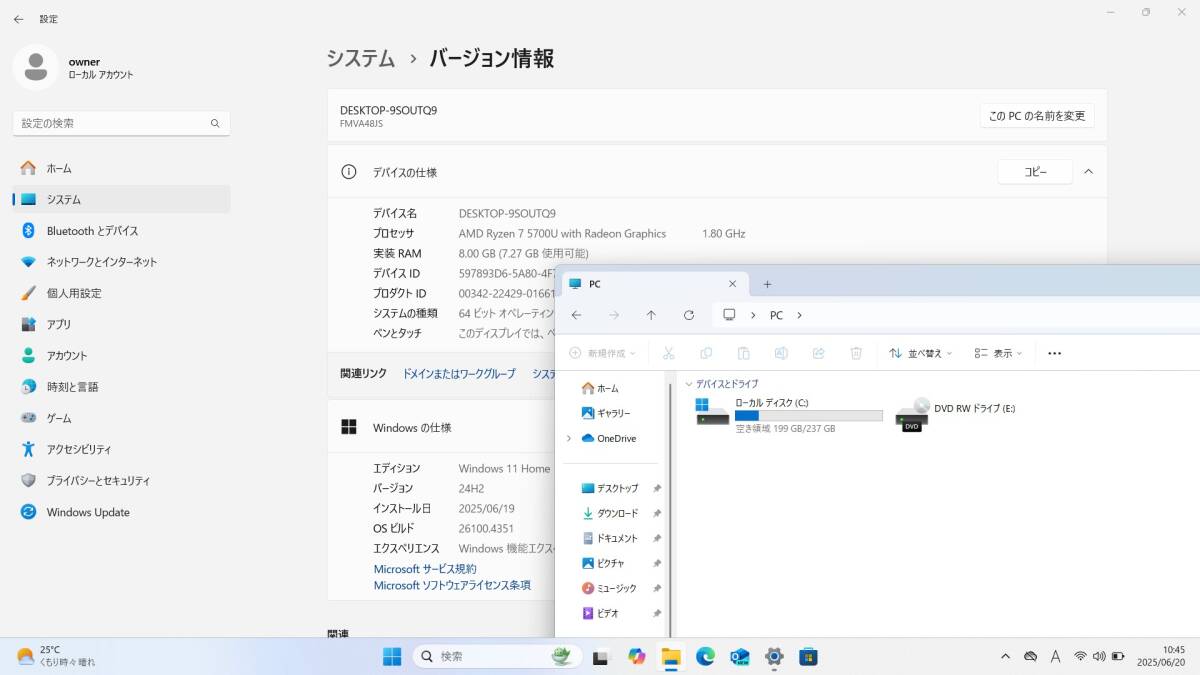Open the Settings gear icon in the taskbar
This screenshot has width=1200, height=675.
(x=773, y=657)
